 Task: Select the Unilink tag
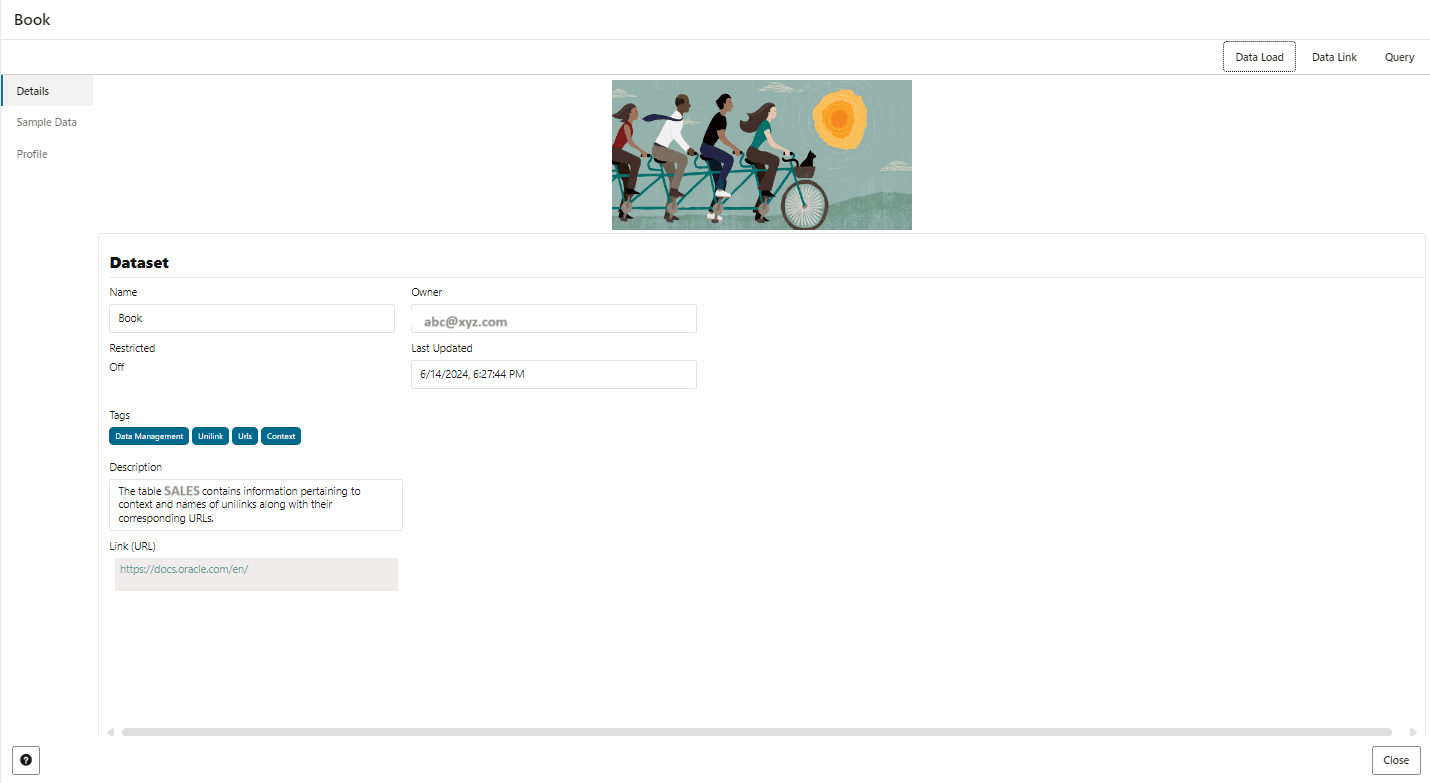tap(210, 435)
